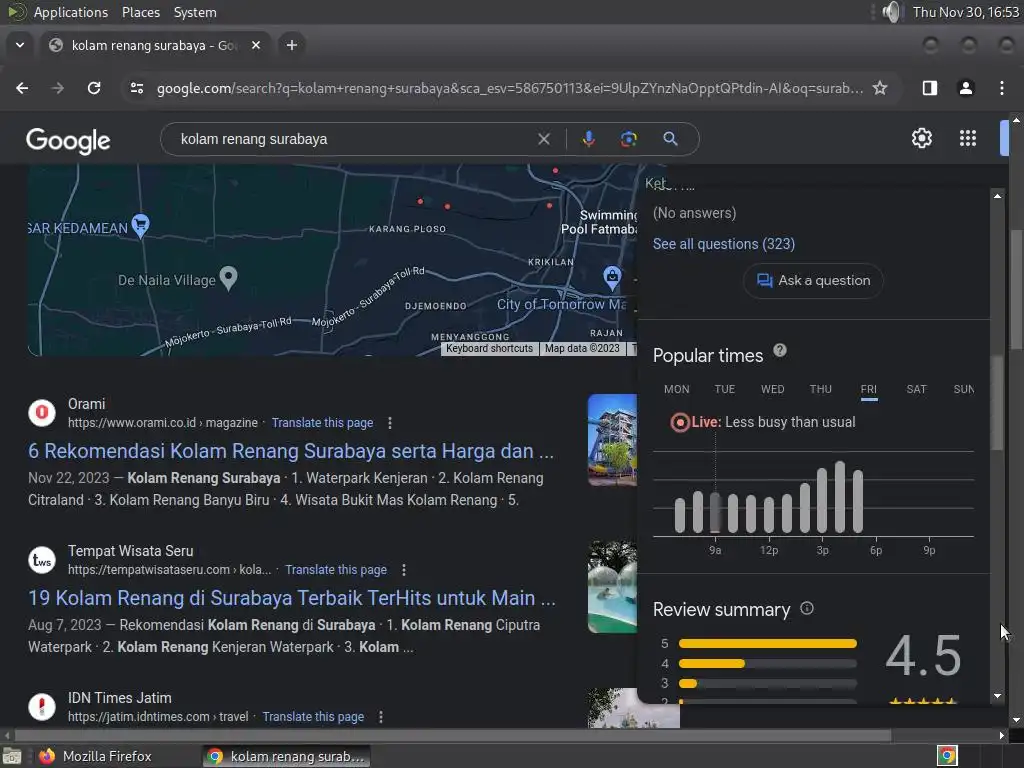Switch to Mozilla Firefox in taskbar

pos(95,756)
